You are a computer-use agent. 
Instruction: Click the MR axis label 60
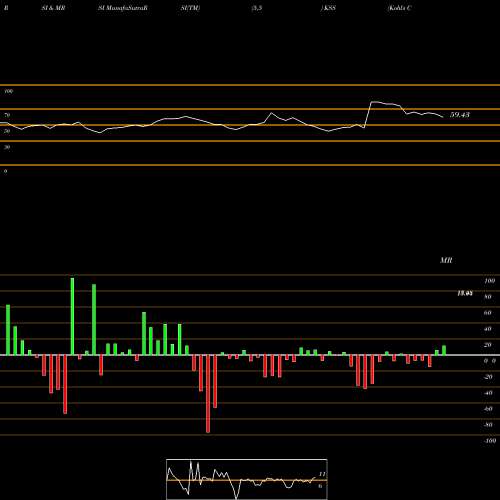(488, 313)
